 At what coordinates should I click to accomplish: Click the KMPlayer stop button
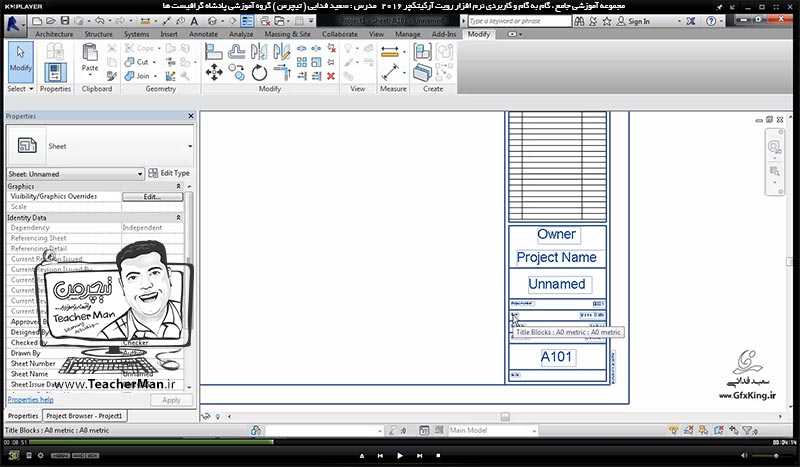point(438,455)
